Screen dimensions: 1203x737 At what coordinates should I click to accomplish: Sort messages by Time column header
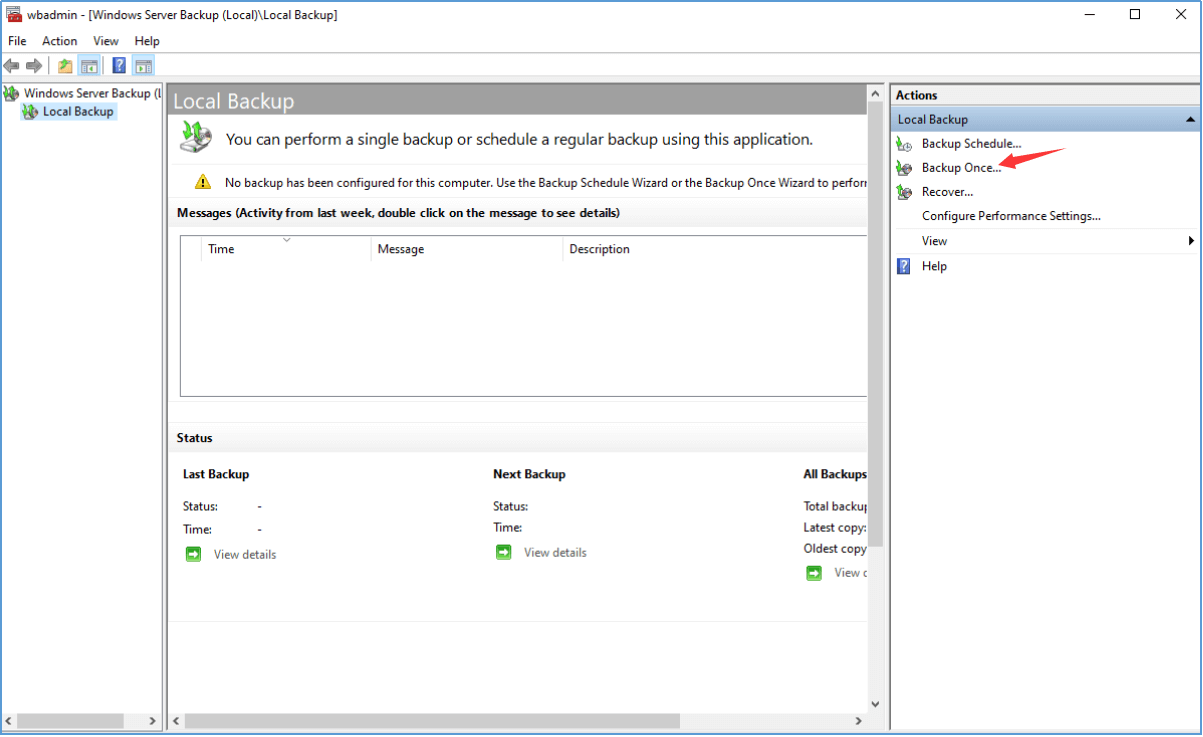pos(221,249)
